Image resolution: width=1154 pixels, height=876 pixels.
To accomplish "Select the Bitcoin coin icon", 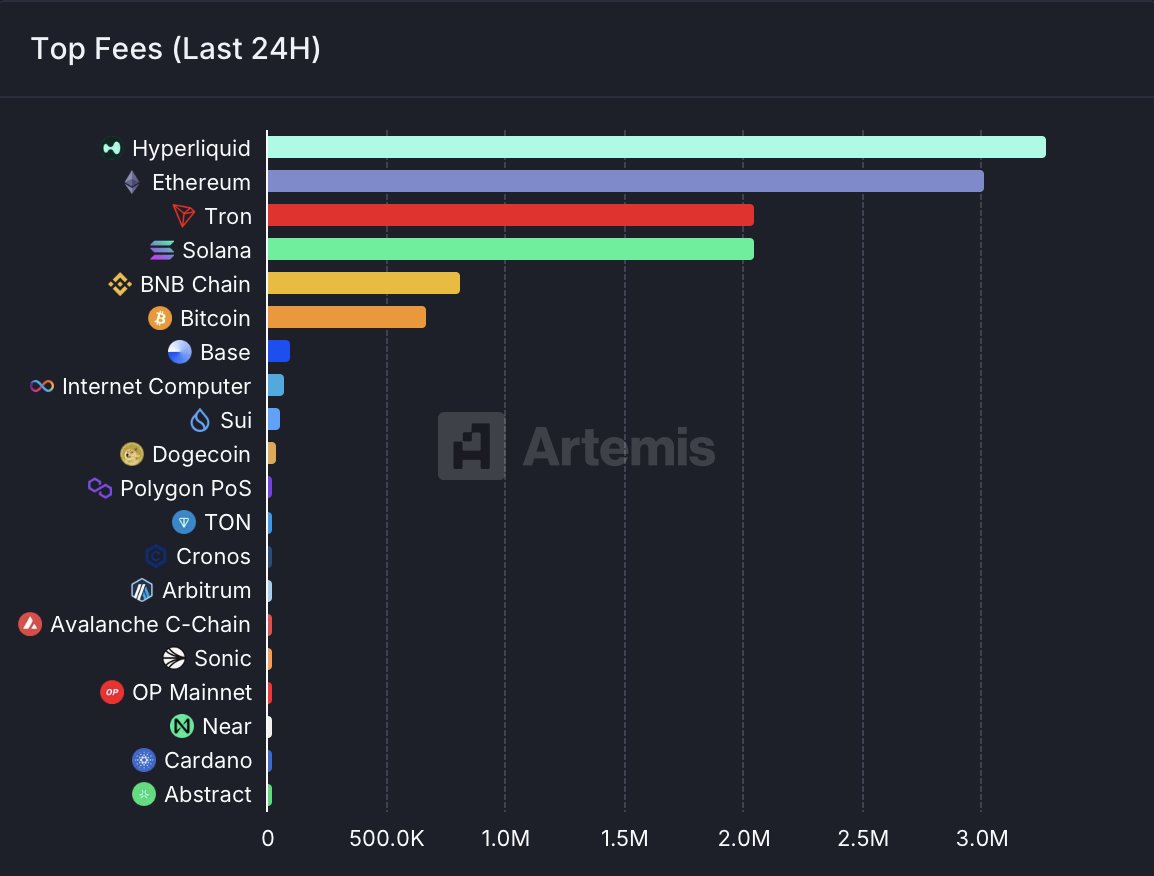I will pyautogui.click(x=160, y=317).
